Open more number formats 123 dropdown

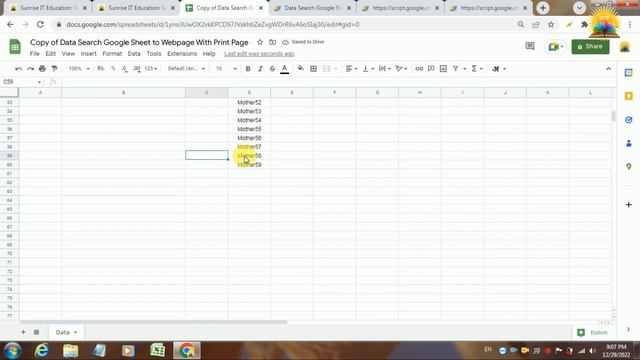[x=150, y=69]
